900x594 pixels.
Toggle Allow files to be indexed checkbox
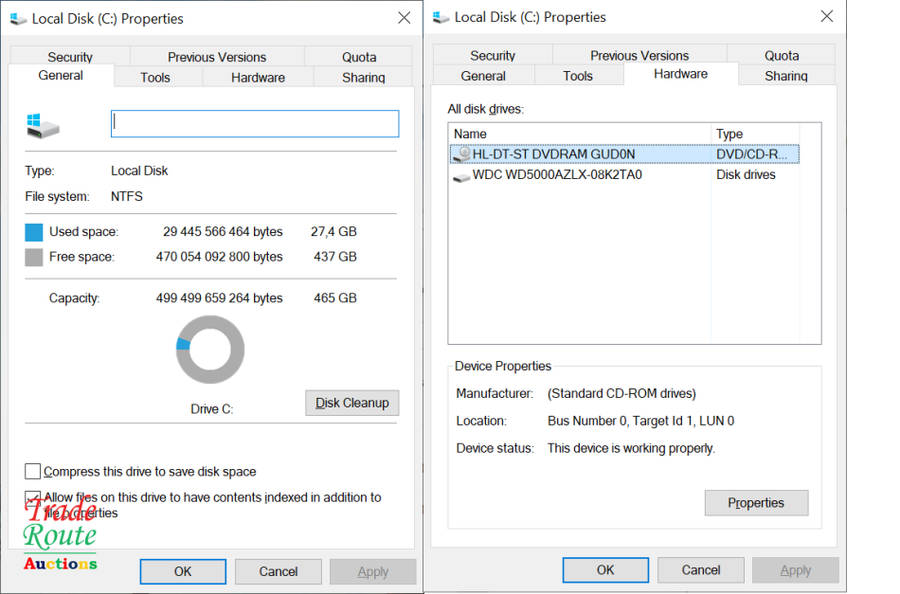click(33, 498)
